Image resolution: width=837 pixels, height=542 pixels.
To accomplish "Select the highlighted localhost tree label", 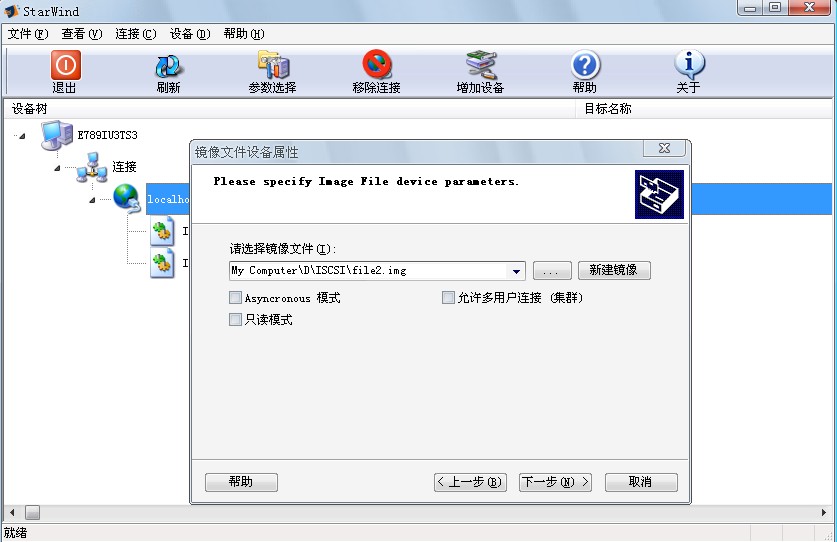I will coord(168,199).
